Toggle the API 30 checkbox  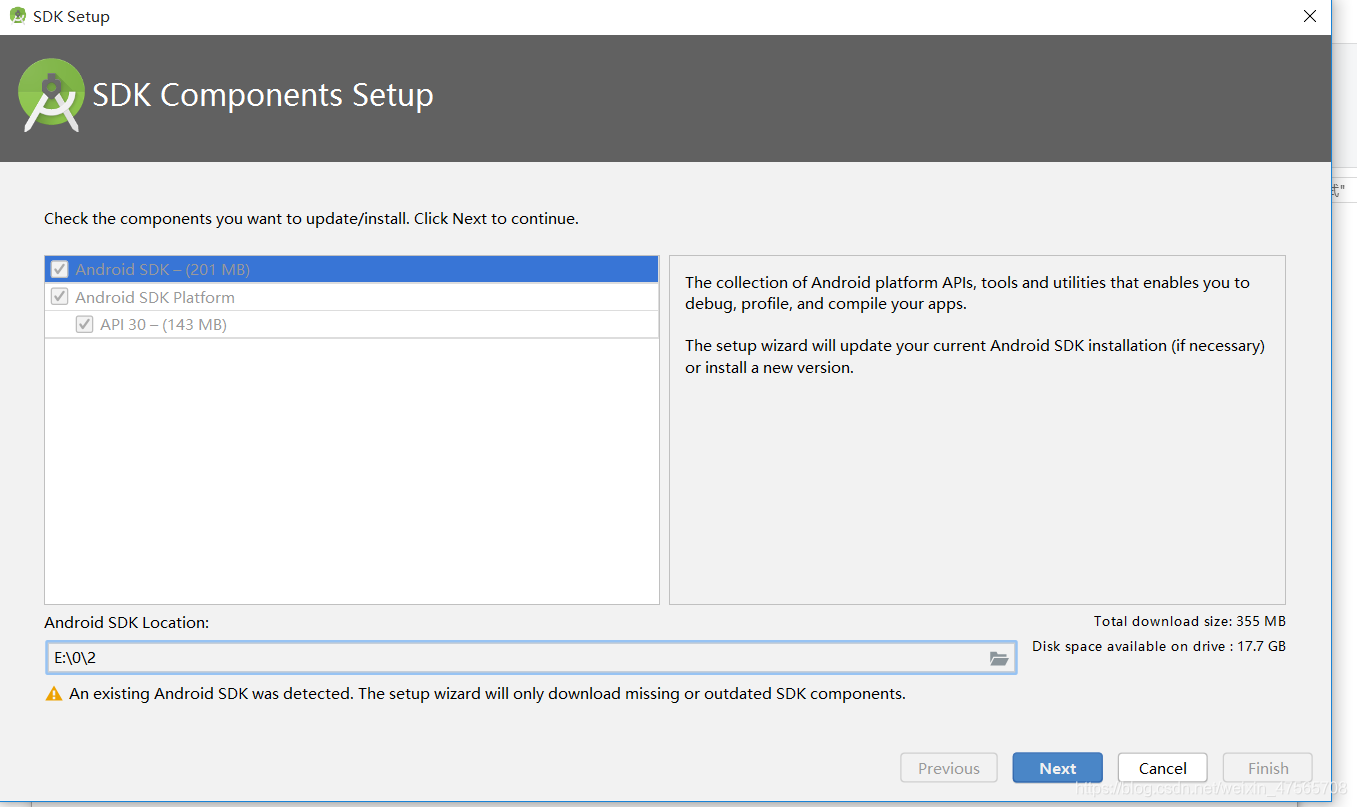(85, 325)
